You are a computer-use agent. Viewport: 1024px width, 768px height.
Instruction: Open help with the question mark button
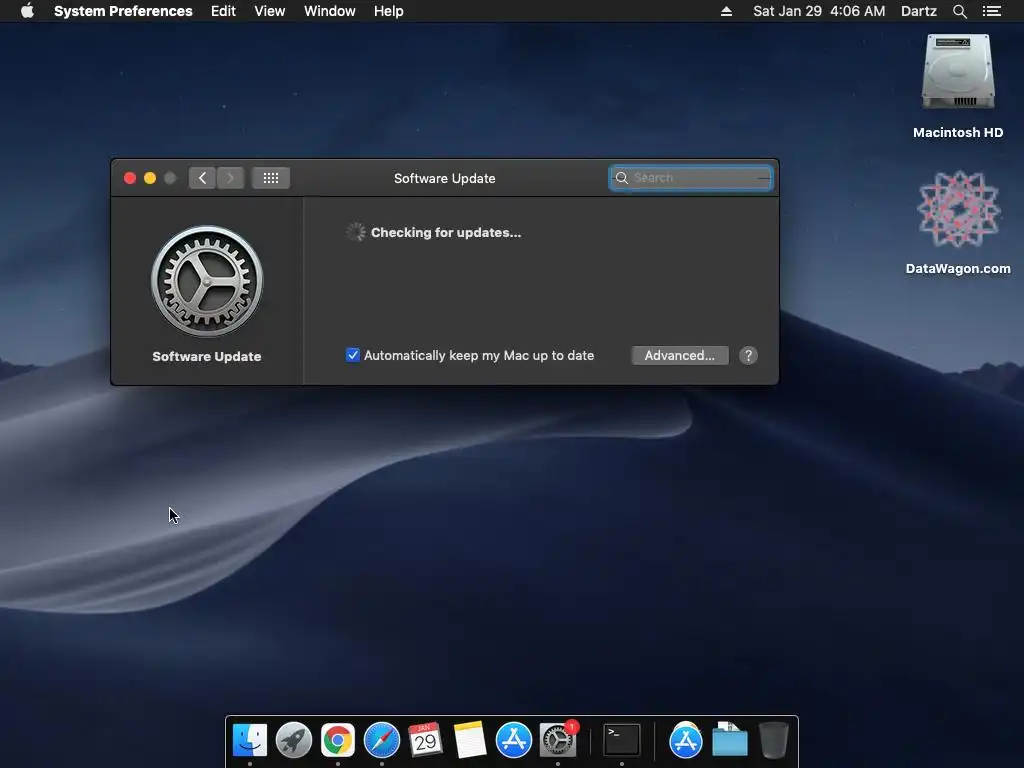tap(748, 355)
